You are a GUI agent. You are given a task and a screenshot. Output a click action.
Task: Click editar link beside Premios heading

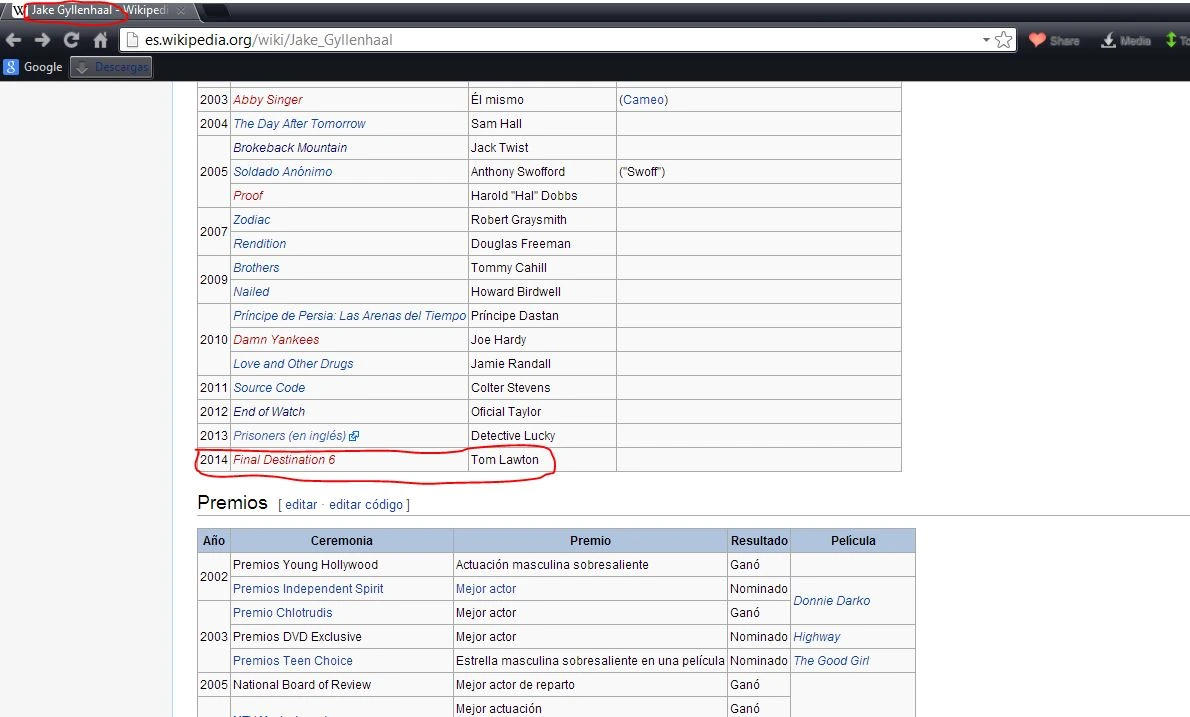(x=301, y=505)
